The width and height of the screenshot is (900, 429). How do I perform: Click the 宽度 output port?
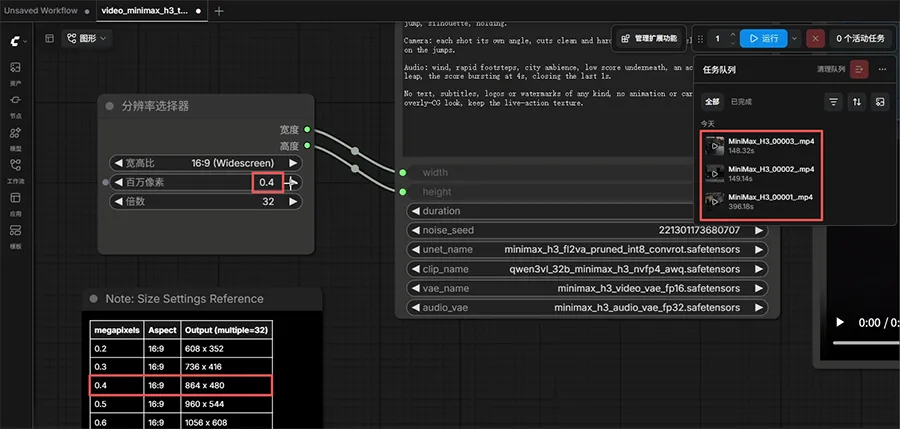pyautogui.click(x=307, y=129)
